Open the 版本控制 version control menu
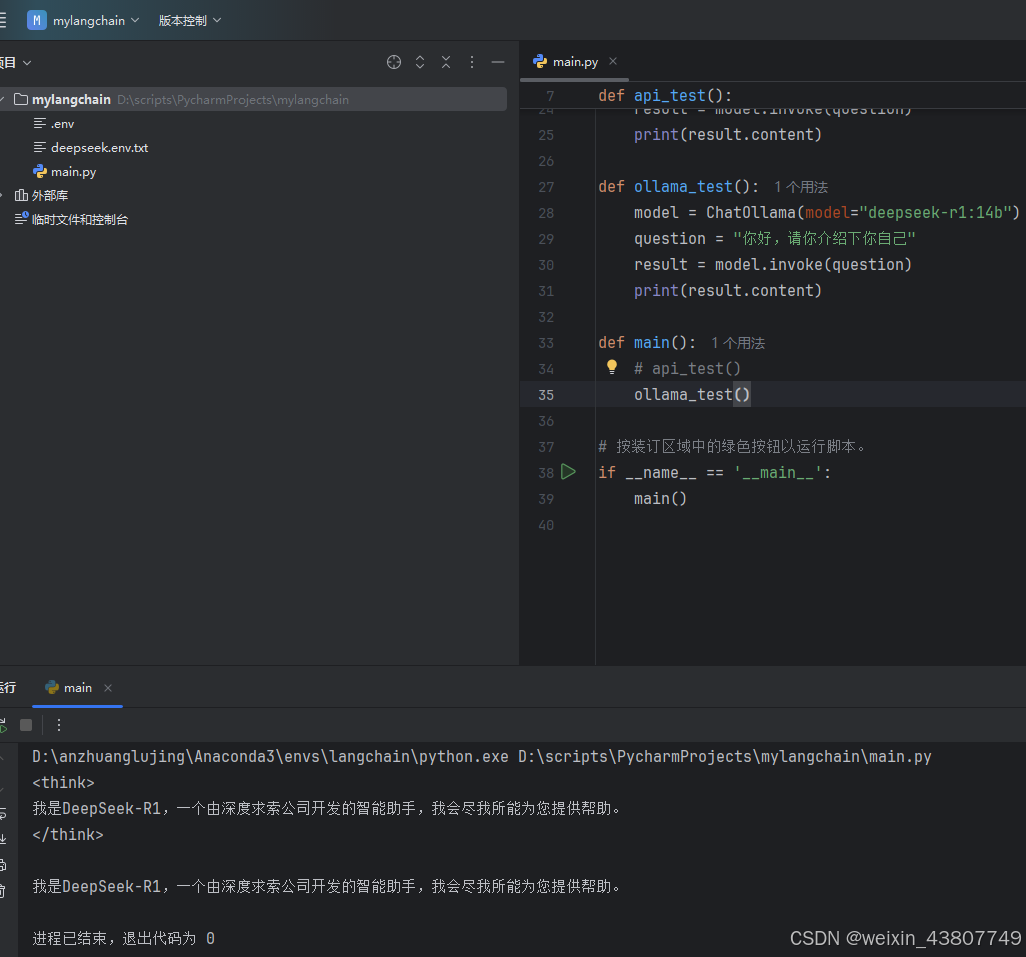The width and height of the screenshot is (1026, 957). 190,21
